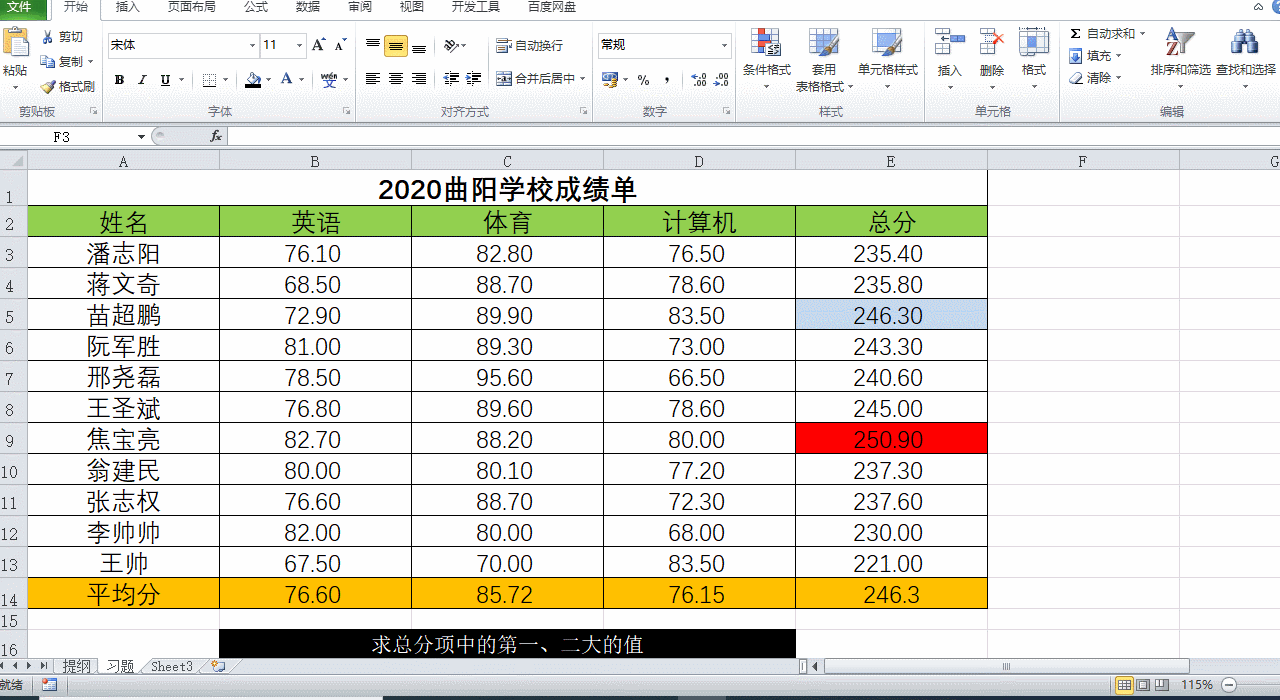Switch to Page Break Preview in status bar
The image size is (1280, 700).
(1163, 685)
